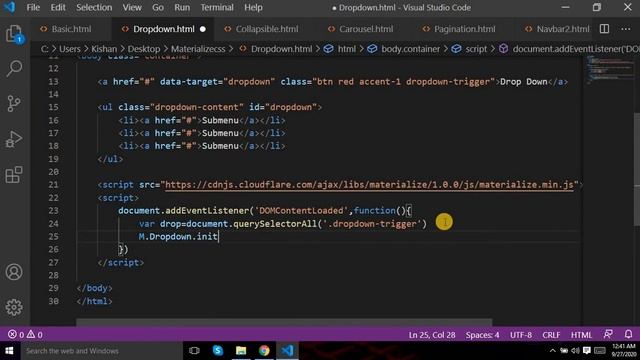The width and height of the screenshot is (640, 360).
Task: Switch to the Pagination.html tab
Action: [x=464, y=29]
